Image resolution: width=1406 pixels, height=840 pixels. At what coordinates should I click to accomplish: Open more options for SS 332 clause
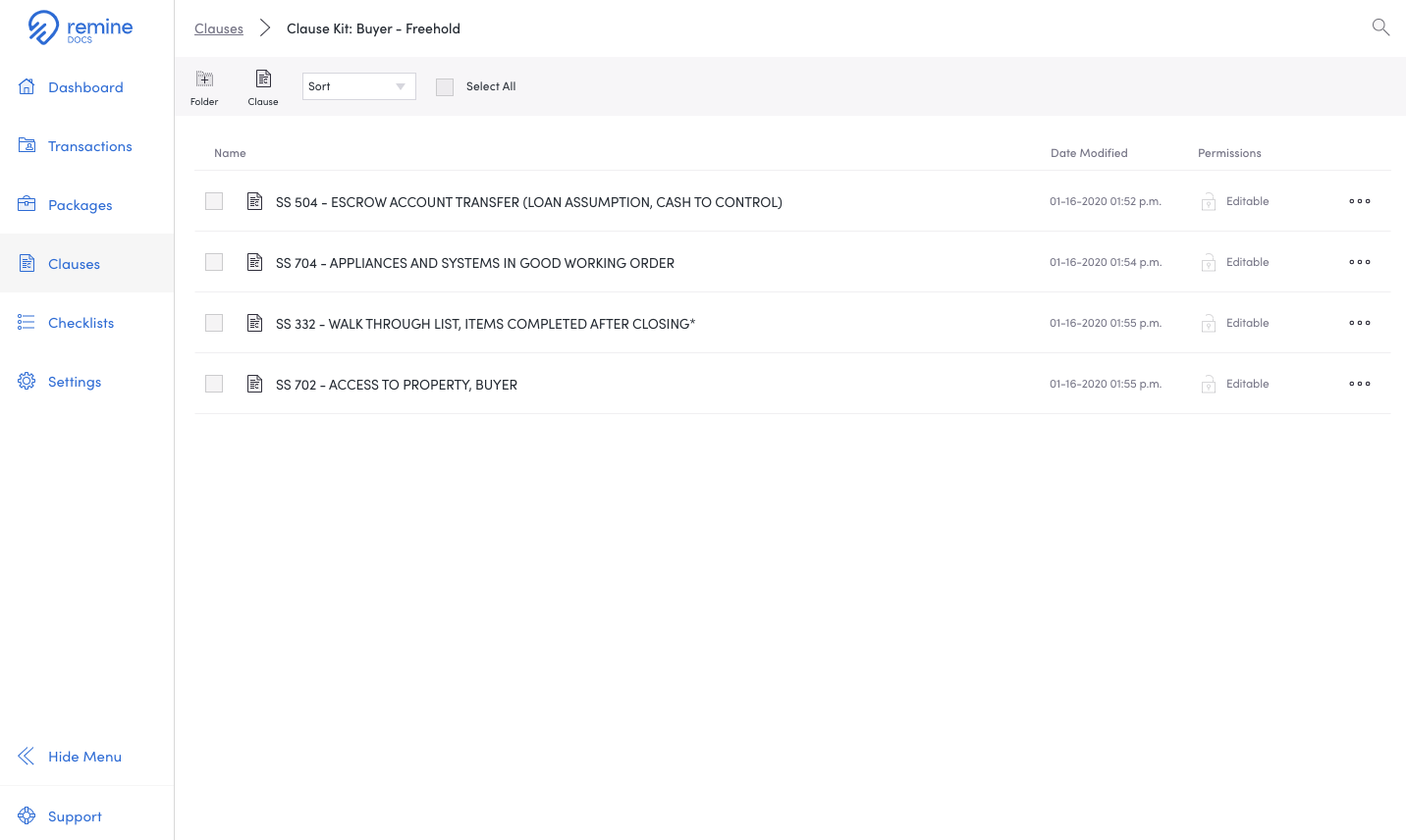1360,323
